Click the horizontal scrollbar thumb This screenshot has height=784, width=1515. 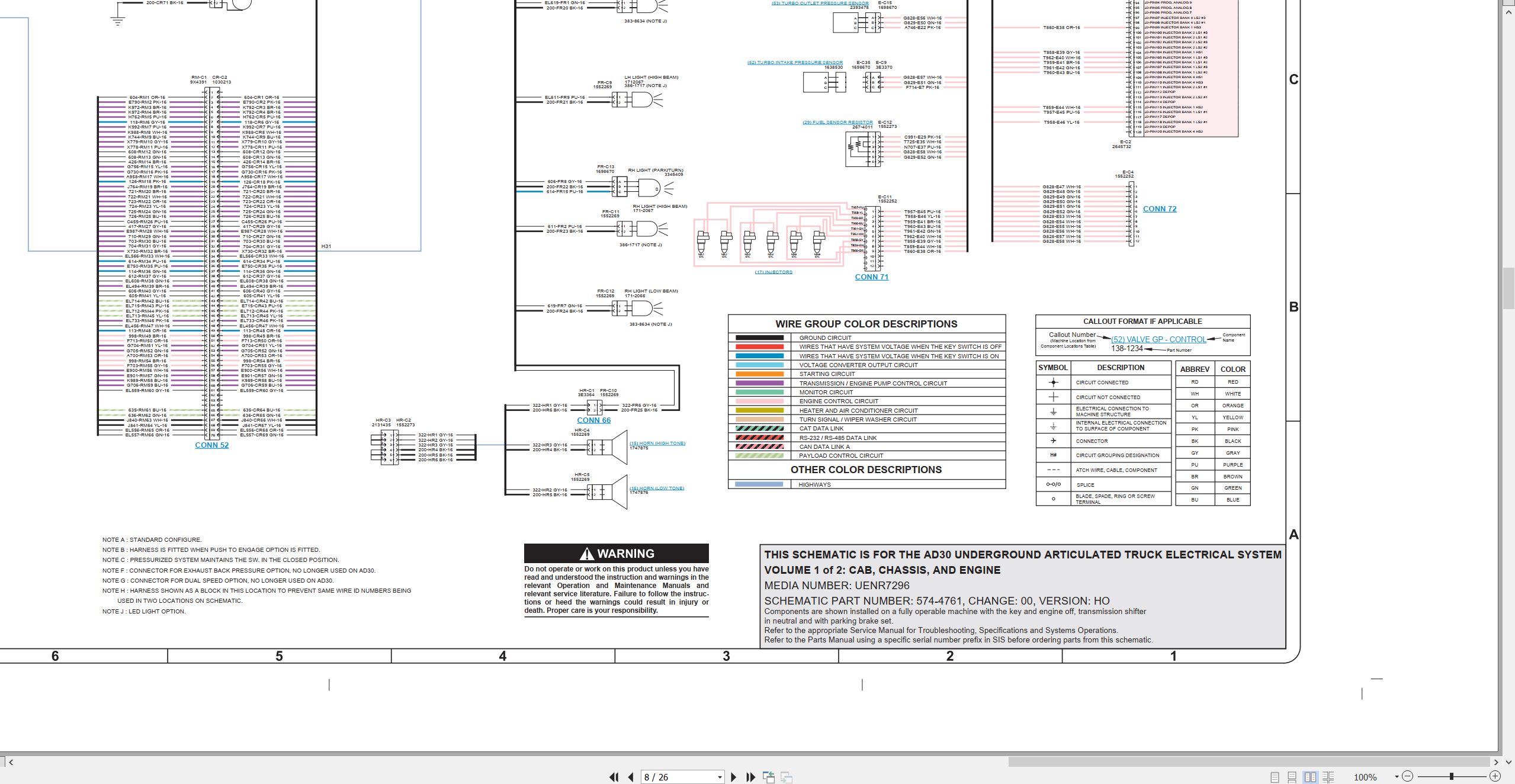click(1248, 761)
